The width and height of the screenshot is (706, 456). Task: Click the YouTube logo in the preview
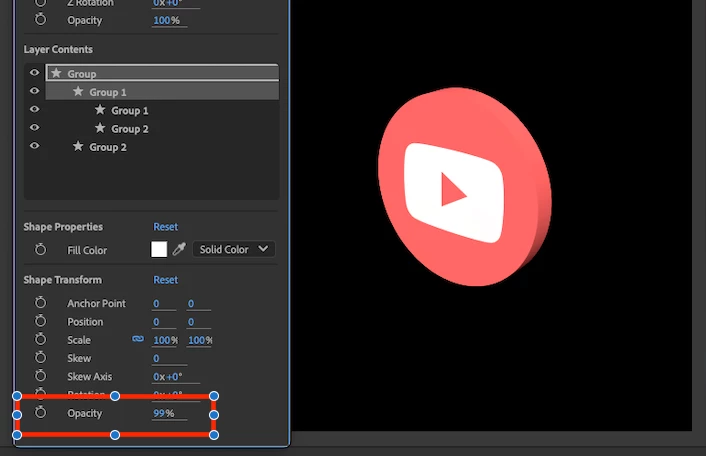(x=465, y=186)
